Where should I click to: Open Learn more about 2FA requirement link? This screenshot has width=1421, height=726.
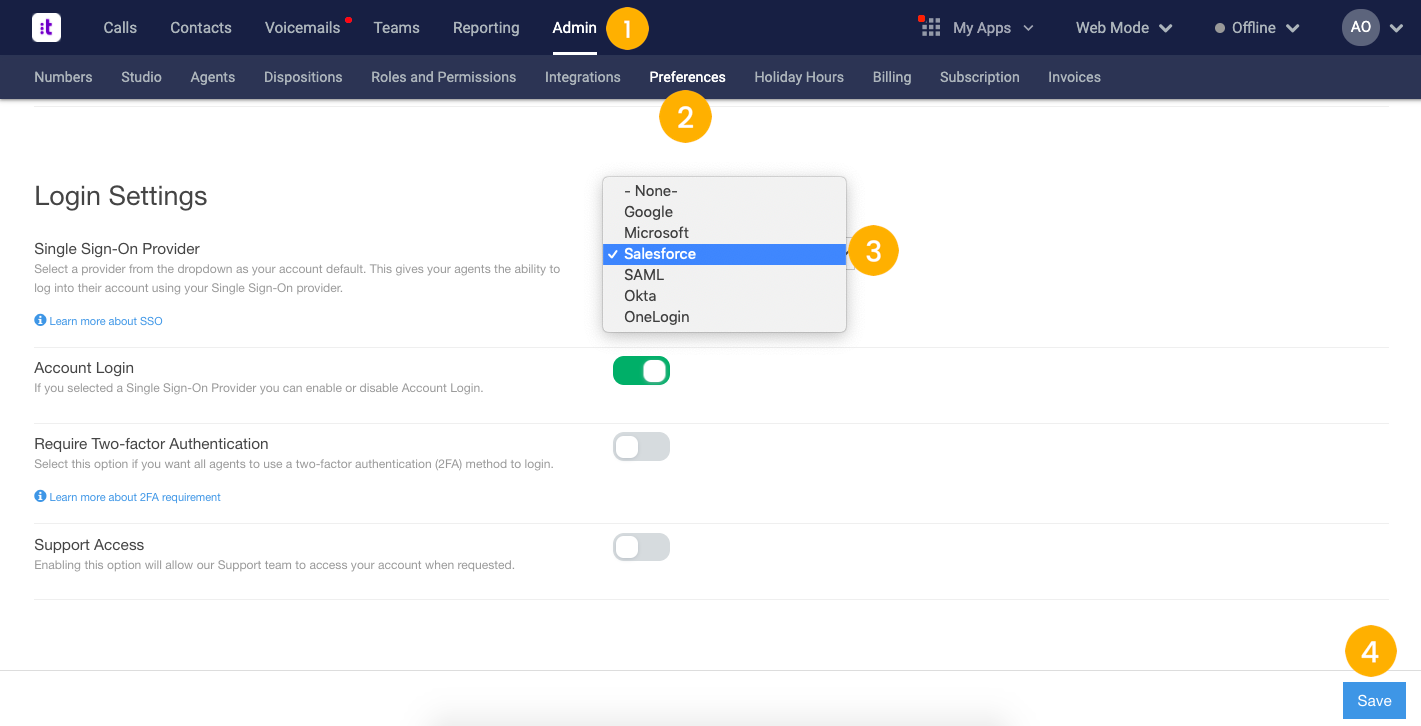tap(135, 497)
